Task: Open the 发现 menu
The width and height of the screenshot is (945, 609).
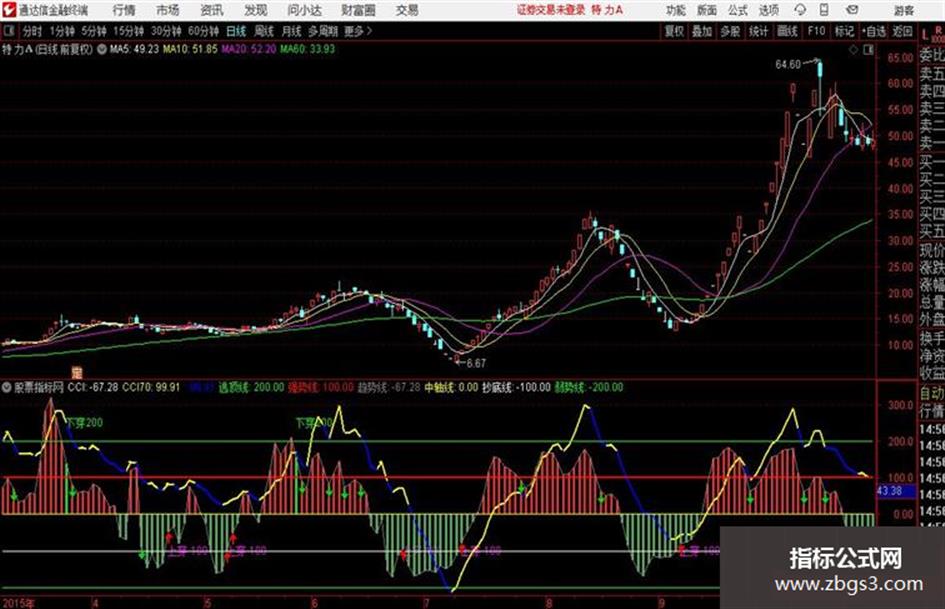Action: 256,10
